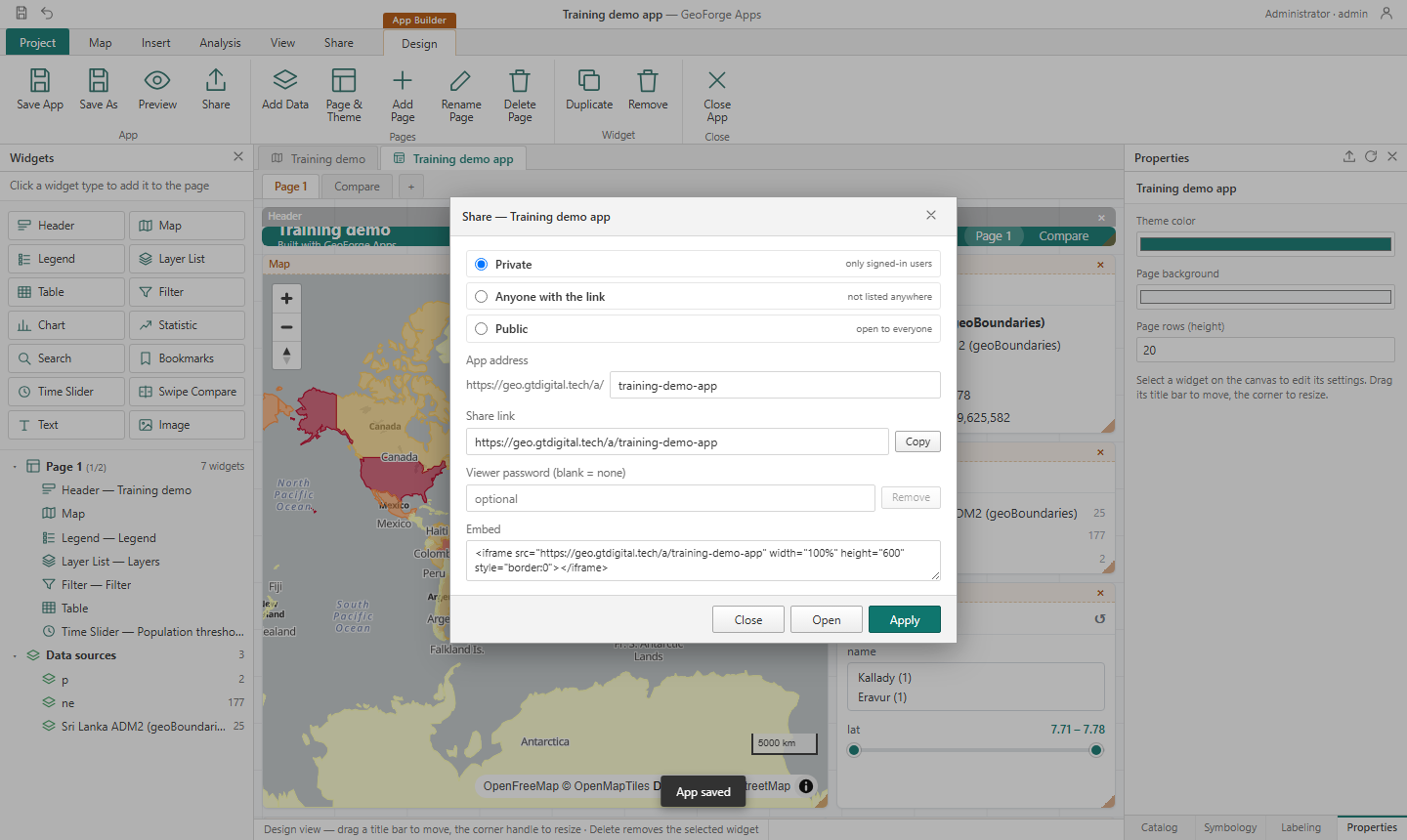1407x840 pixels.
Task: Click the save icon in the title bar
Action: tap(21, 14)
